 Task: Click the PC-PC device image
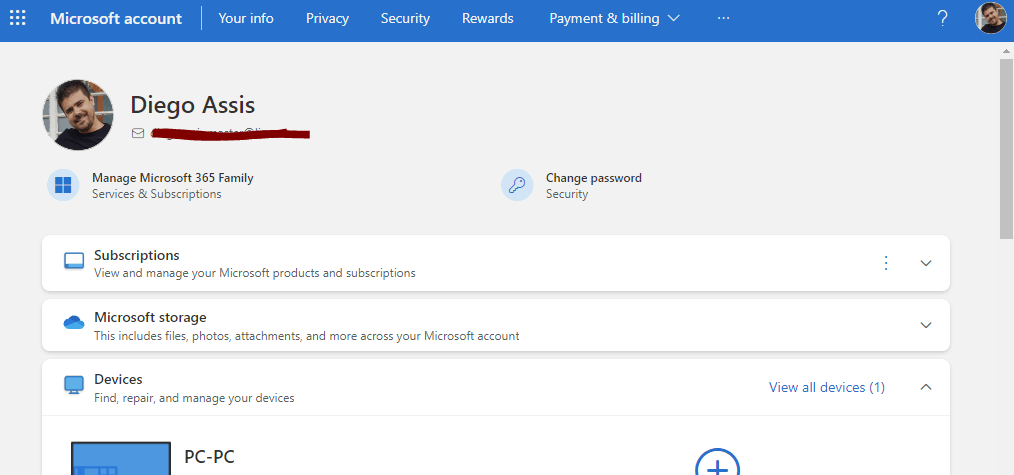121,458
